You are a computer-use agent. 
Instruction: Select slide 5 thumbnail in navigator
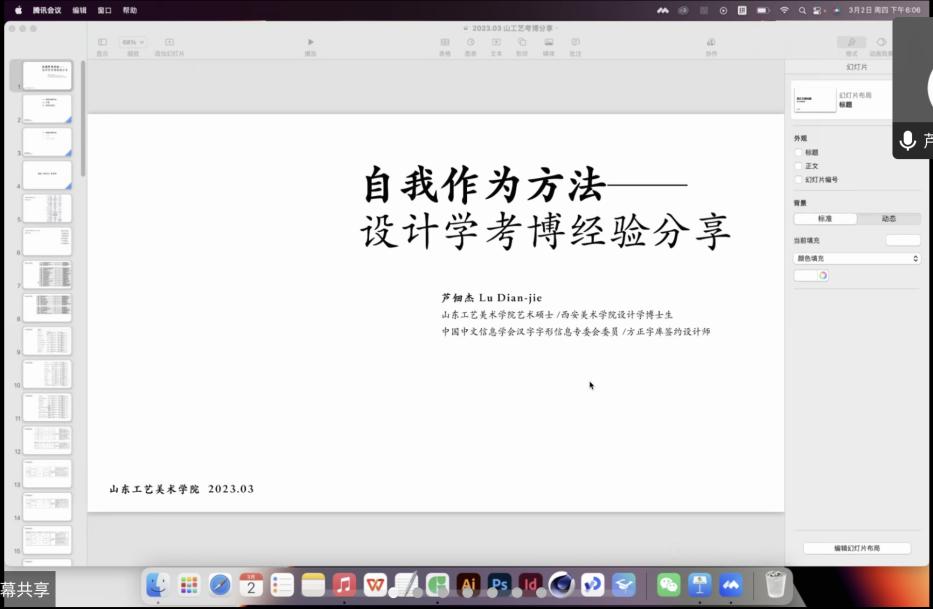click(x=47, y=208)
